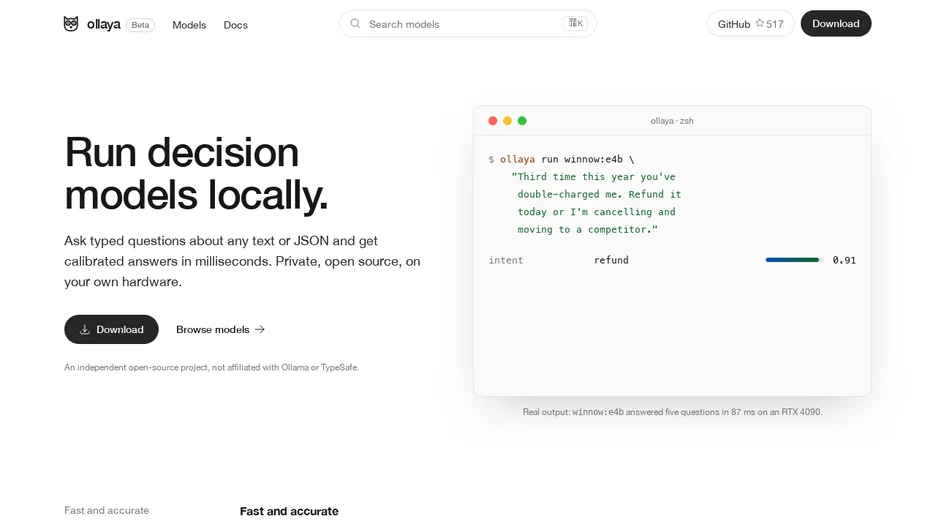Open the Models nav item
The width and height of the screenshot is (936, 527).
click(189, 25)
